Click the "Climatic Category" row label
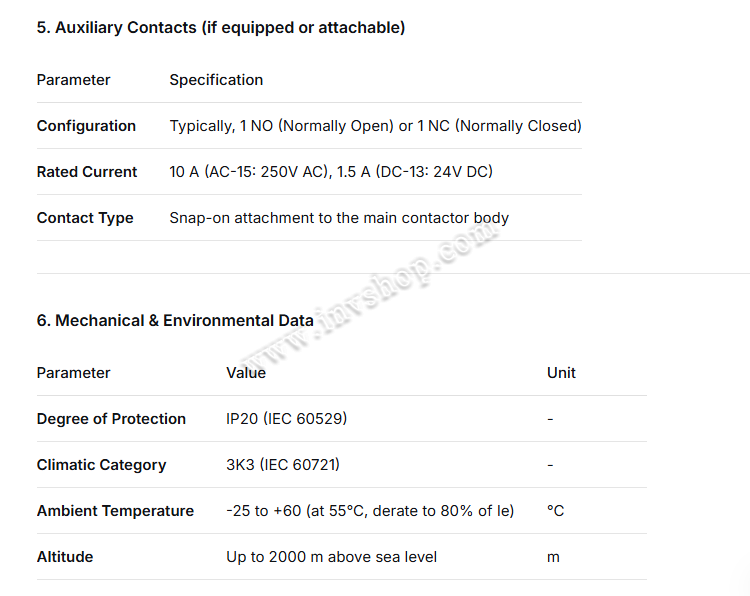The width and height of the screenshot is (750, 596). pyautogui.click(x=101, y=465)
